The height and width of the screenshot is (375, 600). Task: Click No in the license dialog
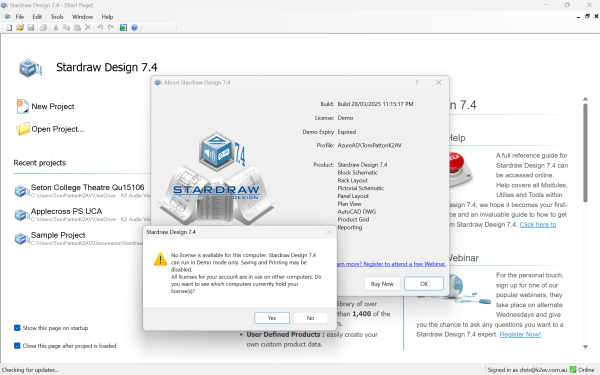pos(310,318)
